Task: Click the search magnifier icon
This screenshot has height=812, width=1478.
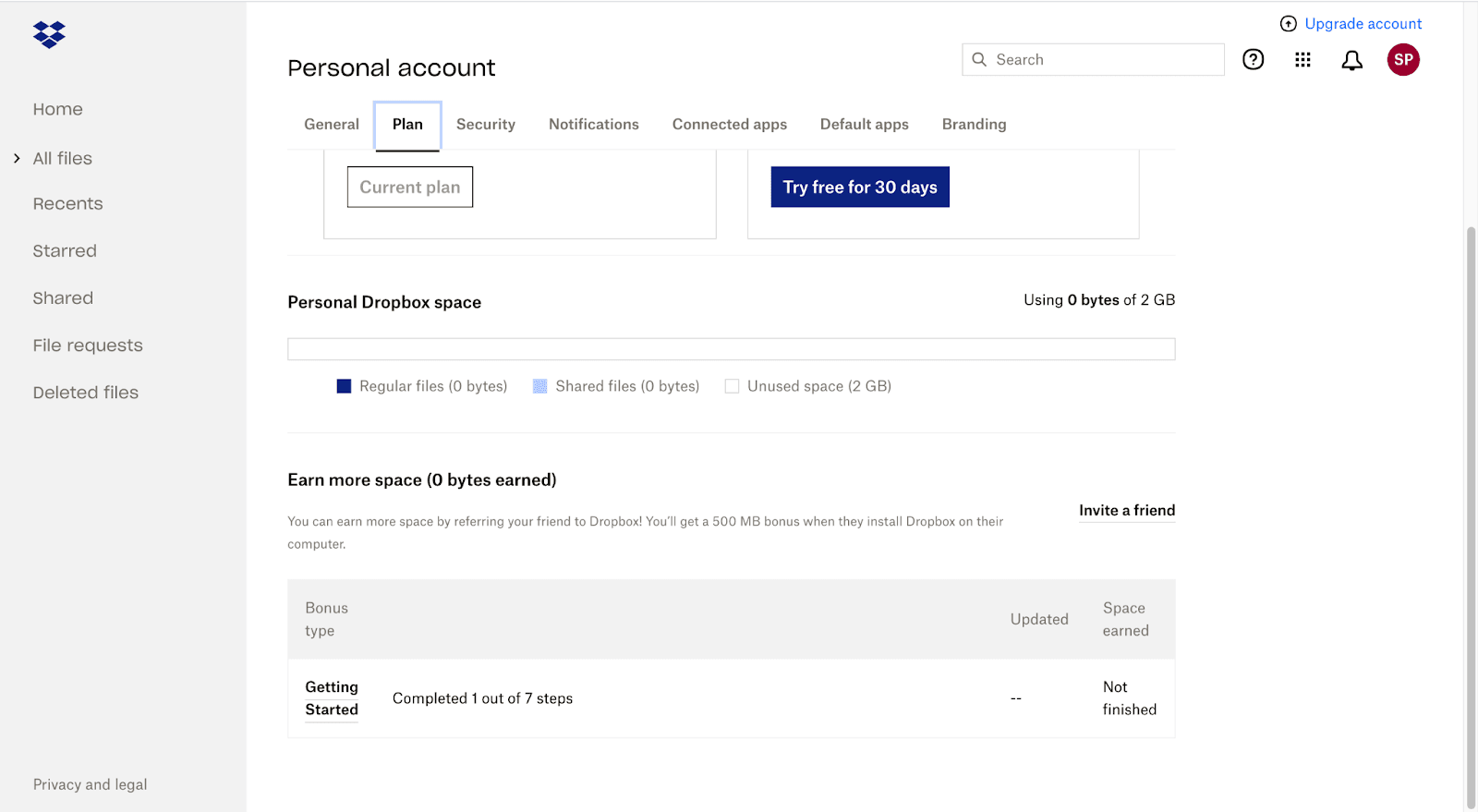Action: coord(979,59)
